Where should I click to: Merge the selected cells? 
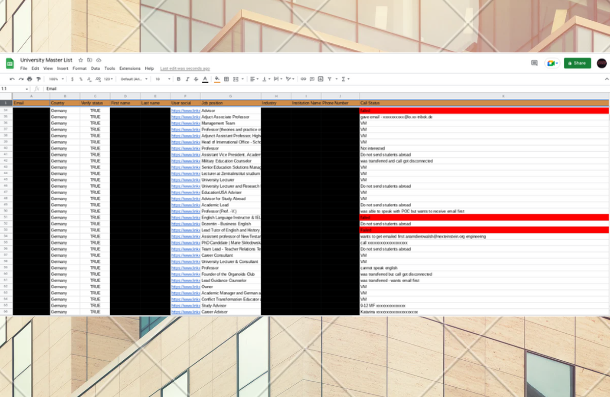tap(236, 79)
